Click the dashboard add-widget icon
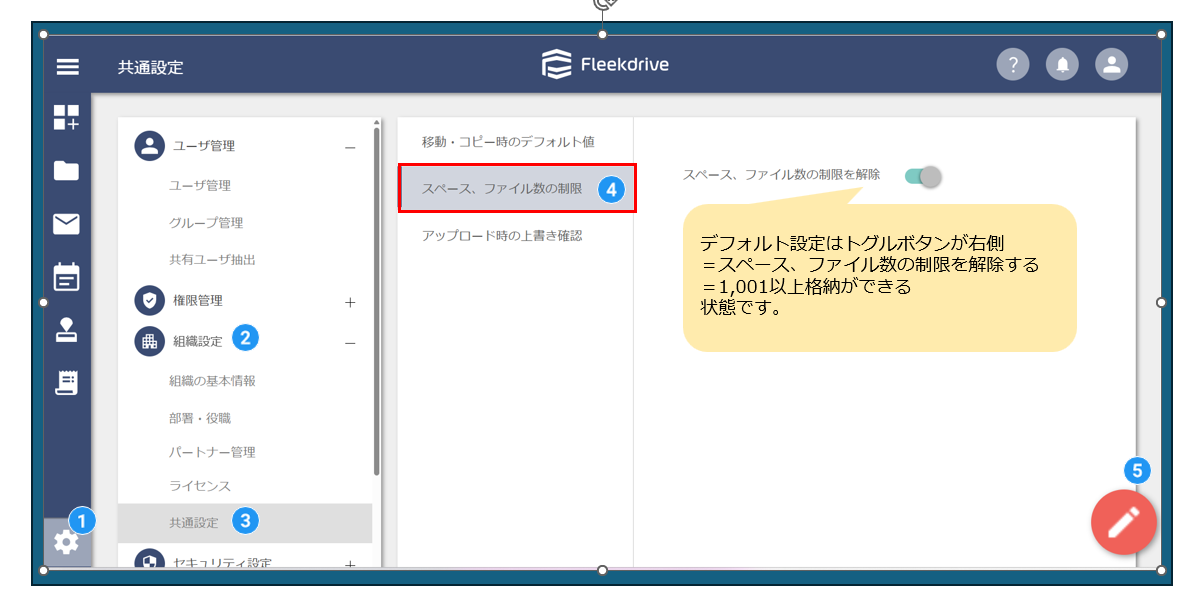The width and height of the screenshot is (1195, 612). pos(66,118)
